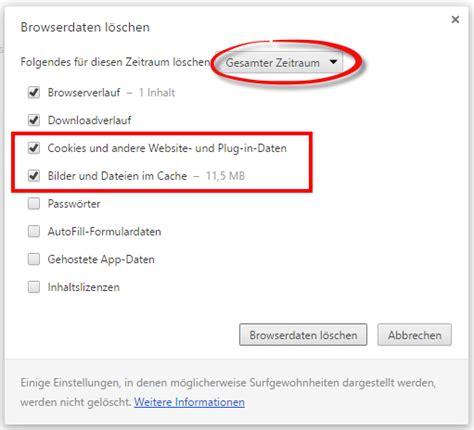Screen dimensions: 474x430
Task: Toggle the Downloadverlauf checkbox
Action: (34, 120)
